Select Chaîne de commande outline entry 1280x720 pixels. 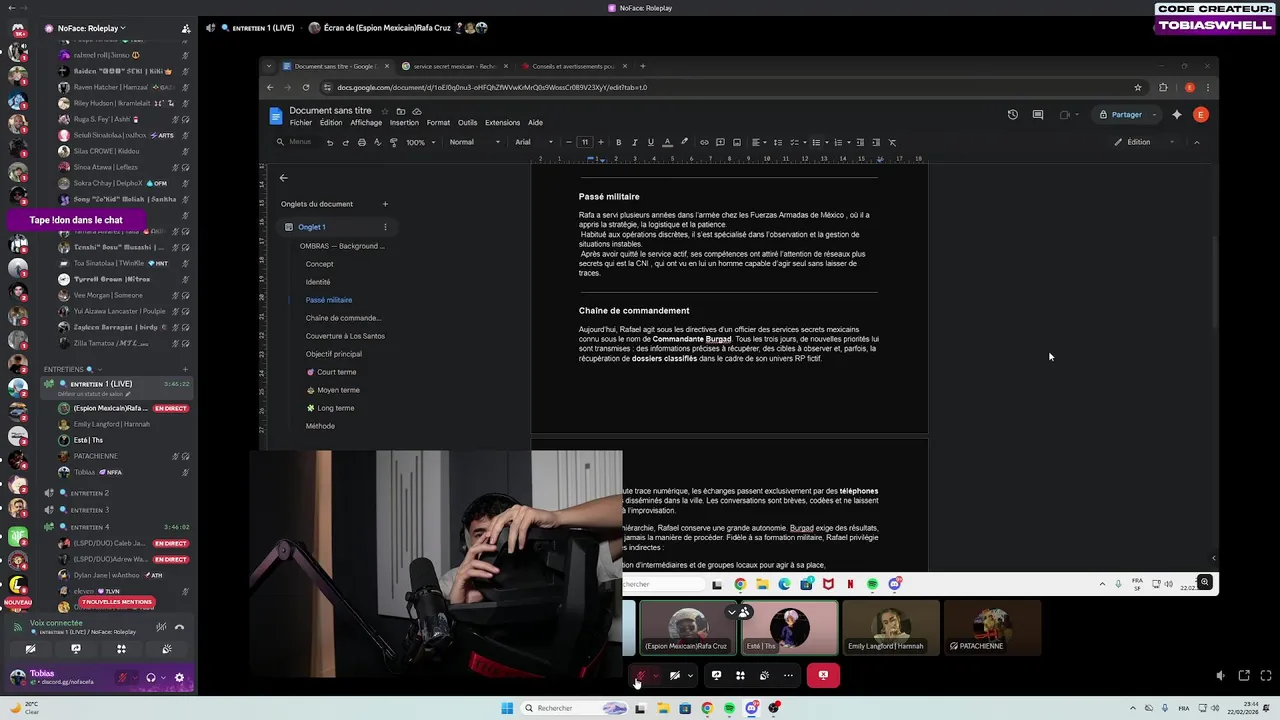tap(343, 318)
